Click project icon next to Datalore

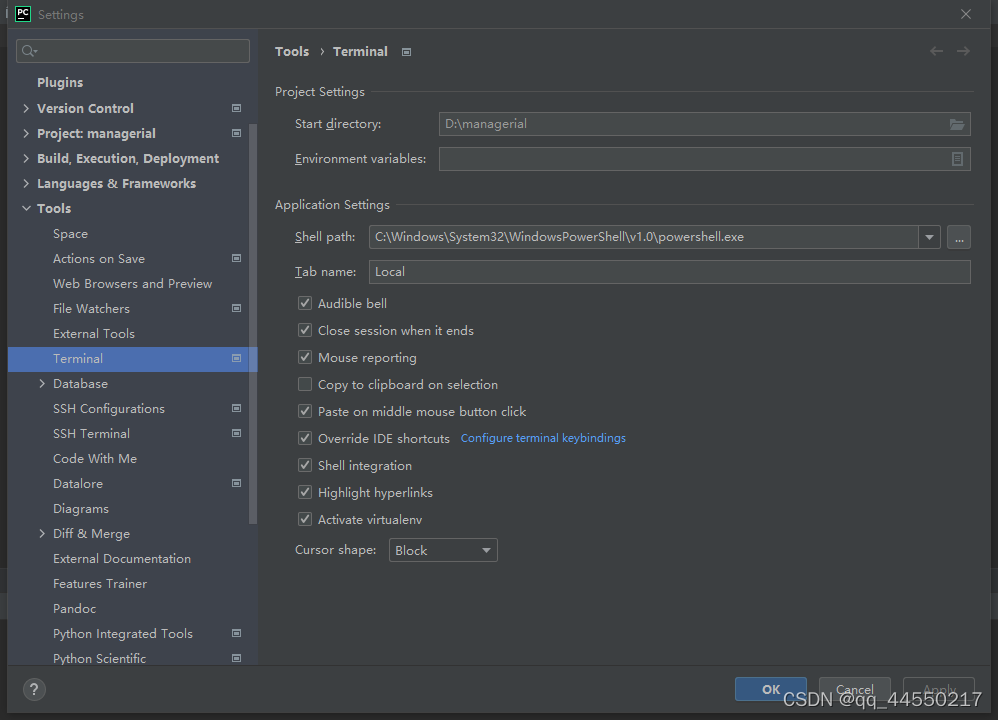pyautogui.click(x=236, y=483)
